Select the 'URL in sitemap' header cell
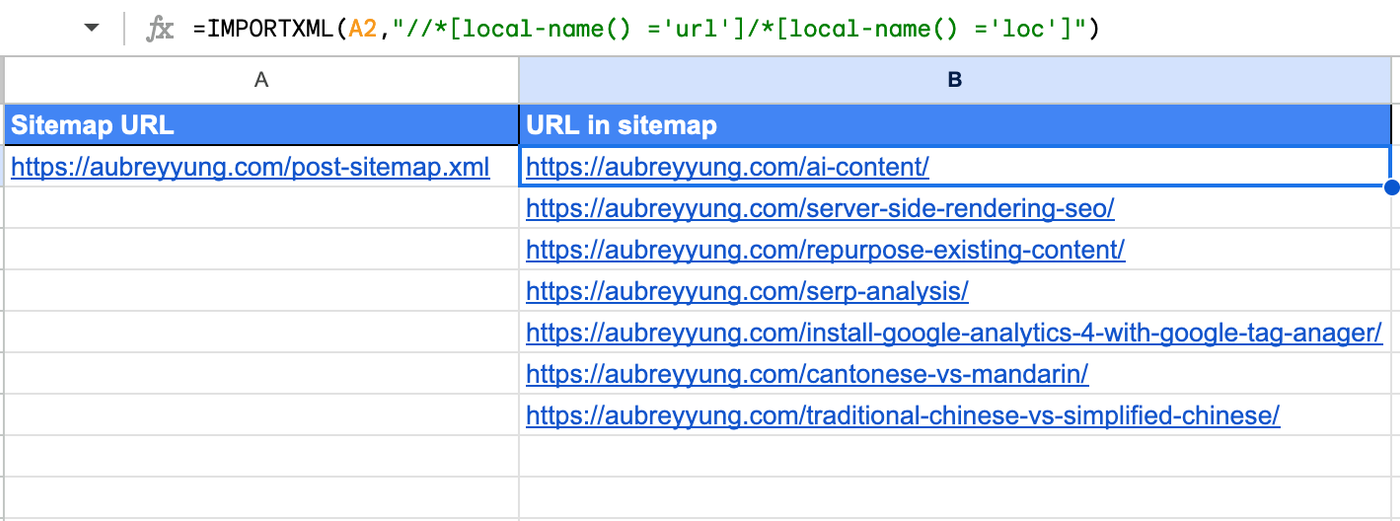Viewport: 1400px width, 521px height. click(955, 125)
